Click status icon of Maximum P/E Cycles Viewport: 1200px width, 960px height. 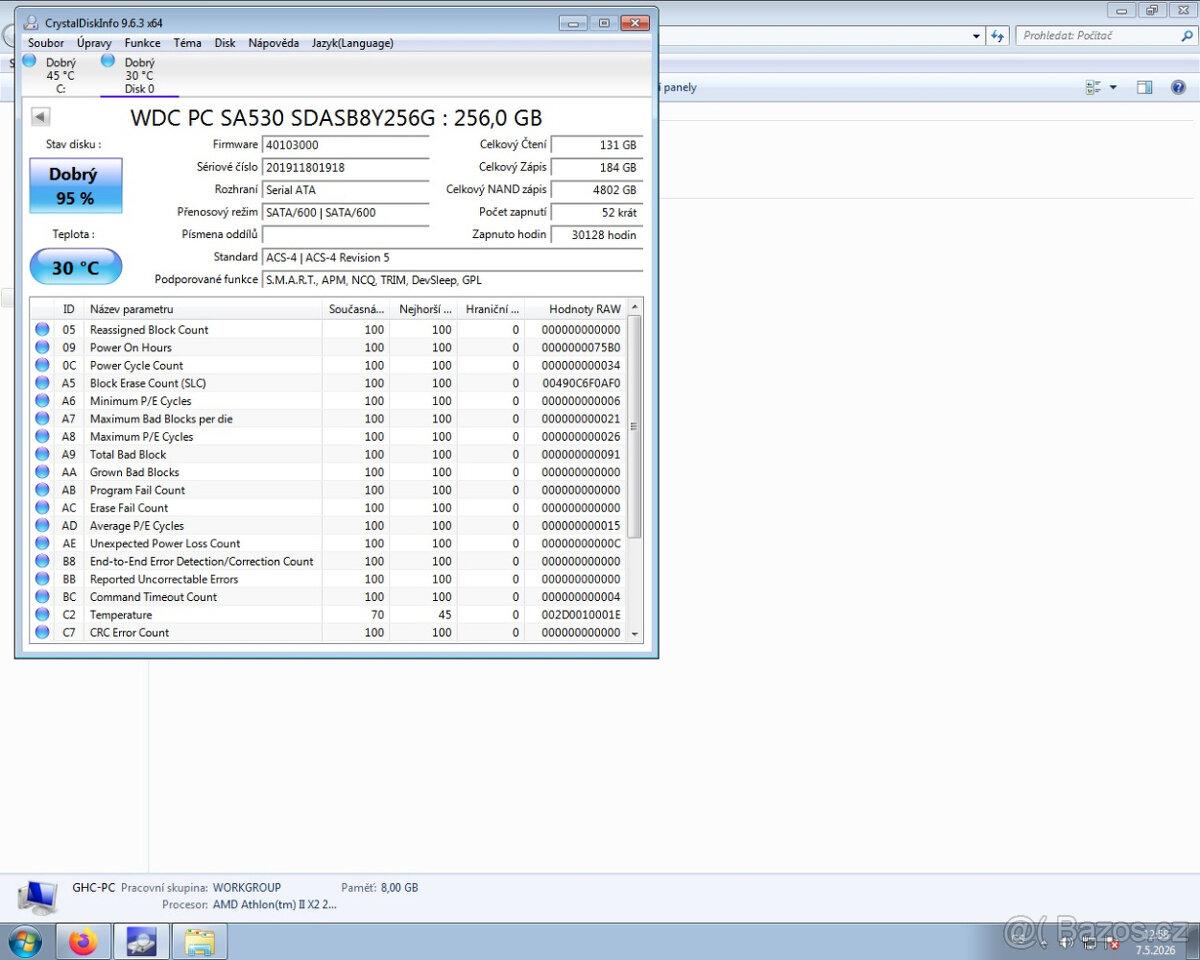point(42,436)
